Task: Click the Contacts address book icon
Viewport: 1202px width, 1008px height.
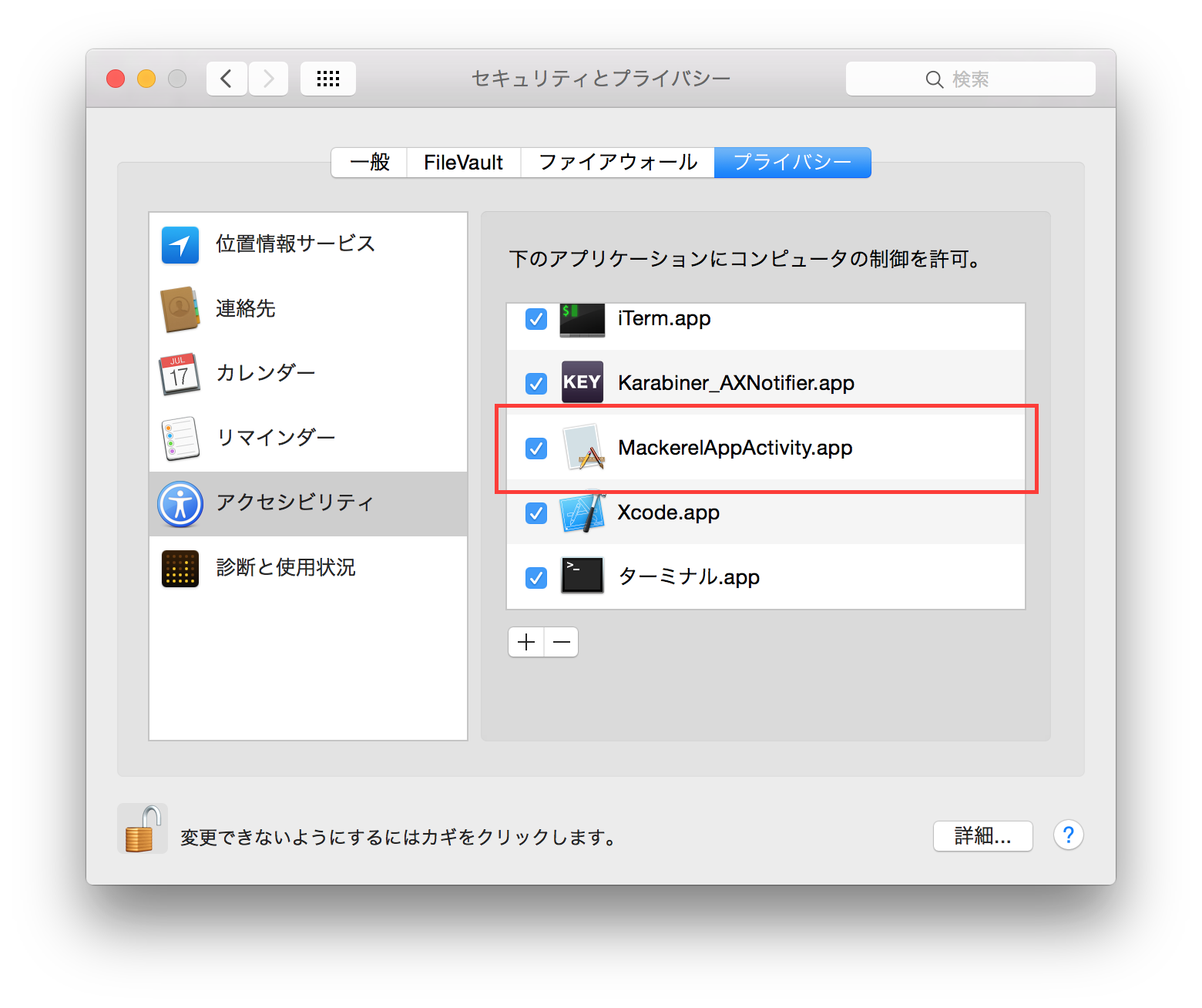Action: [180, 309]
